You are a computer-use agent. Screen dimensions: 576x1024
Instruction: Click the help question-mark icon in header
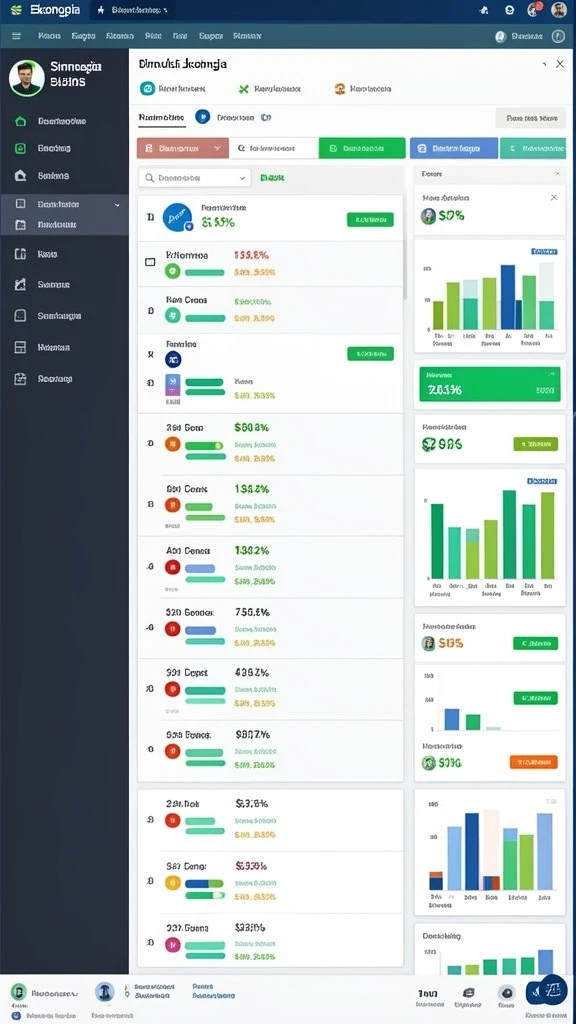coord(558,37)
